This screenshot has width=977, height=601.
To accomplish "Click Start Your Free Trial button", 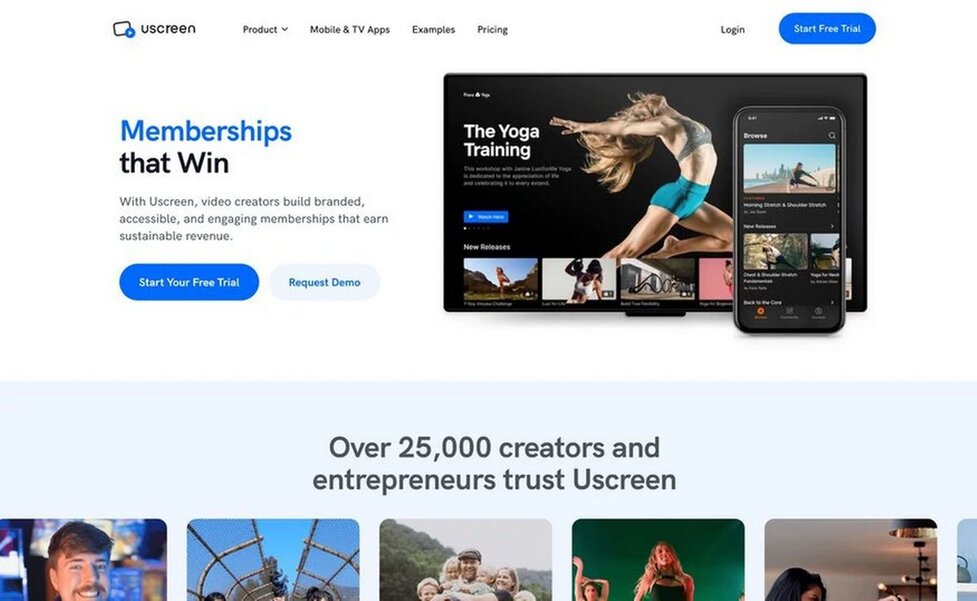I will click(x=189, y=282).
